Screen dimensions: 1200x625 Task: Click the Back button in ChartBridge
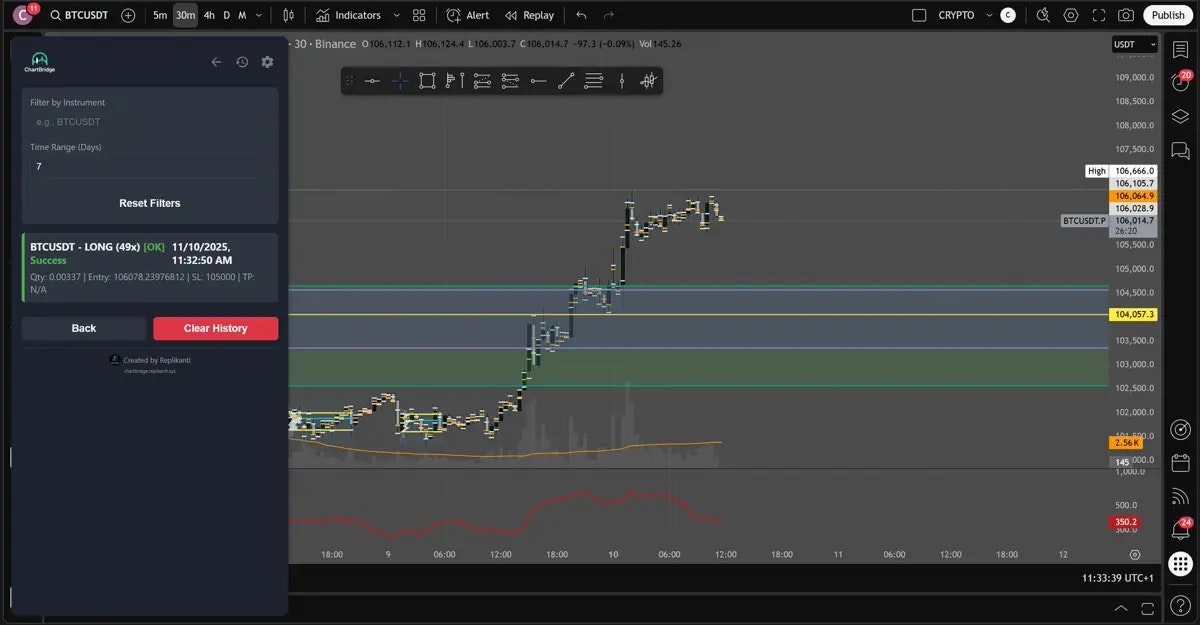pos(84,328)
